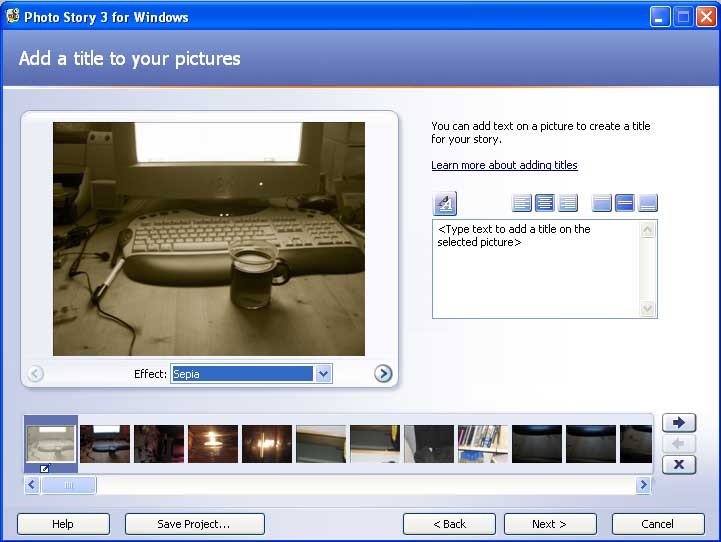
Task: Position title in vertical middle of picture
Action: pos(625,204)
